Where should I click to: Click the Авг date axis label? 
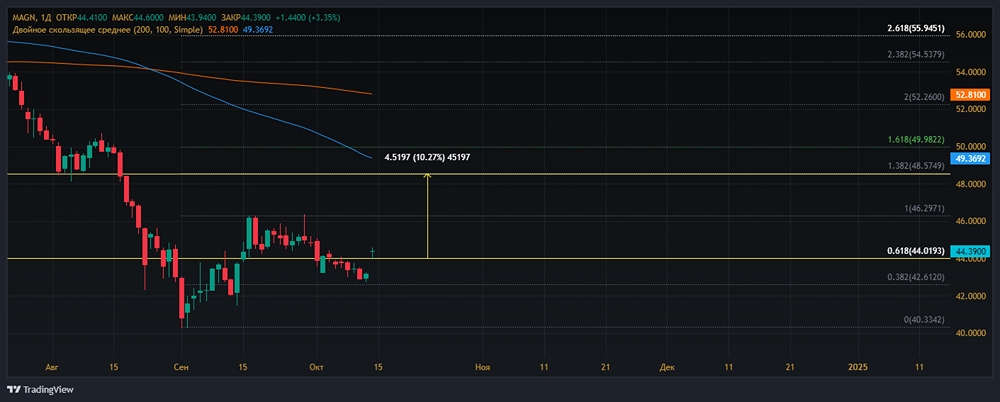point(52,368)
